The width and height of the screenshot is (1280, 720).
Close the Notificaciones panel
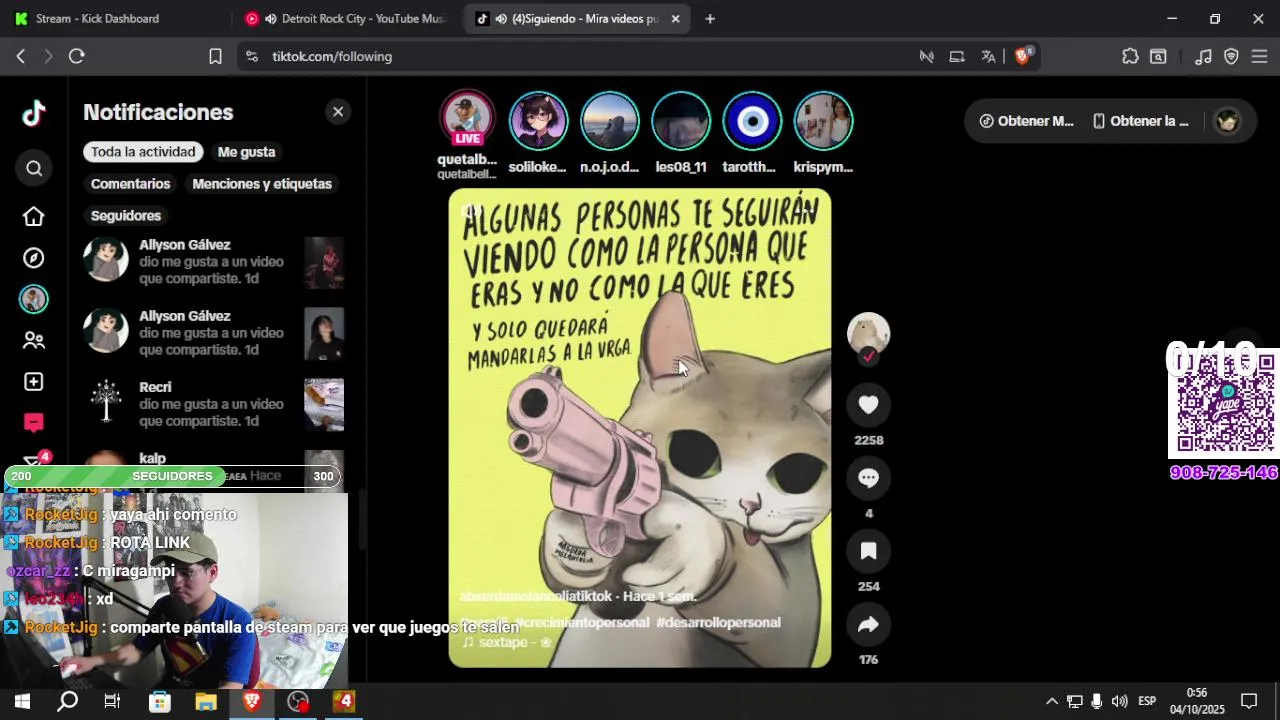(x=338, y=112)
